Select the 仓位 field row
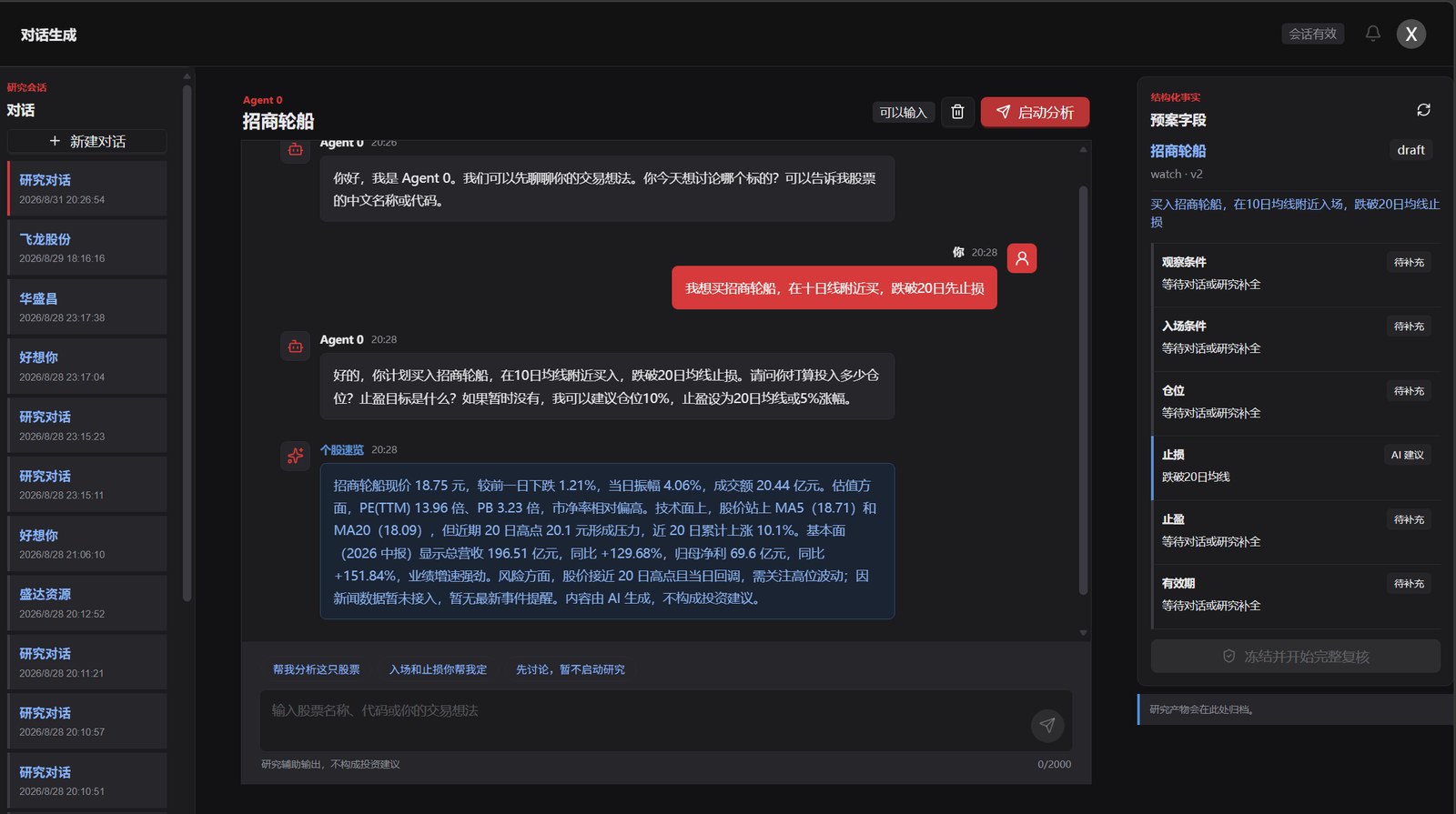The height and width of the screenshot is (814, 1456). pos(1296,403)
